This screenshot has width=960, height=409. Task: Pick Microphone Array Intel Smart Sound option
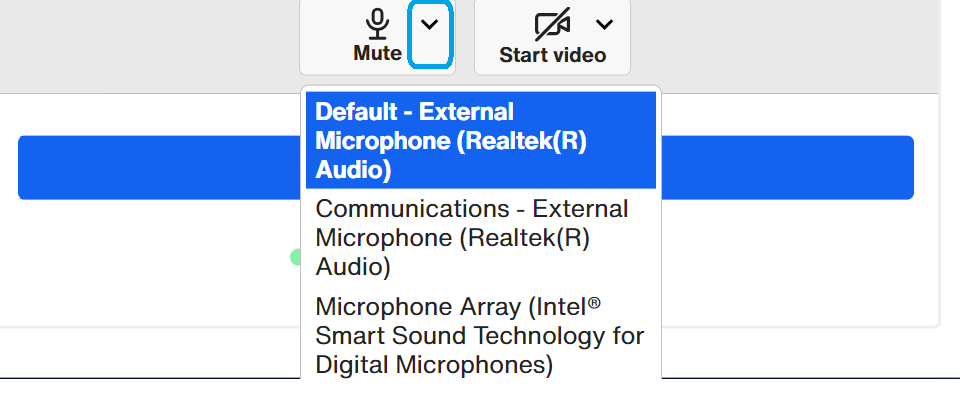pos(481,335)
